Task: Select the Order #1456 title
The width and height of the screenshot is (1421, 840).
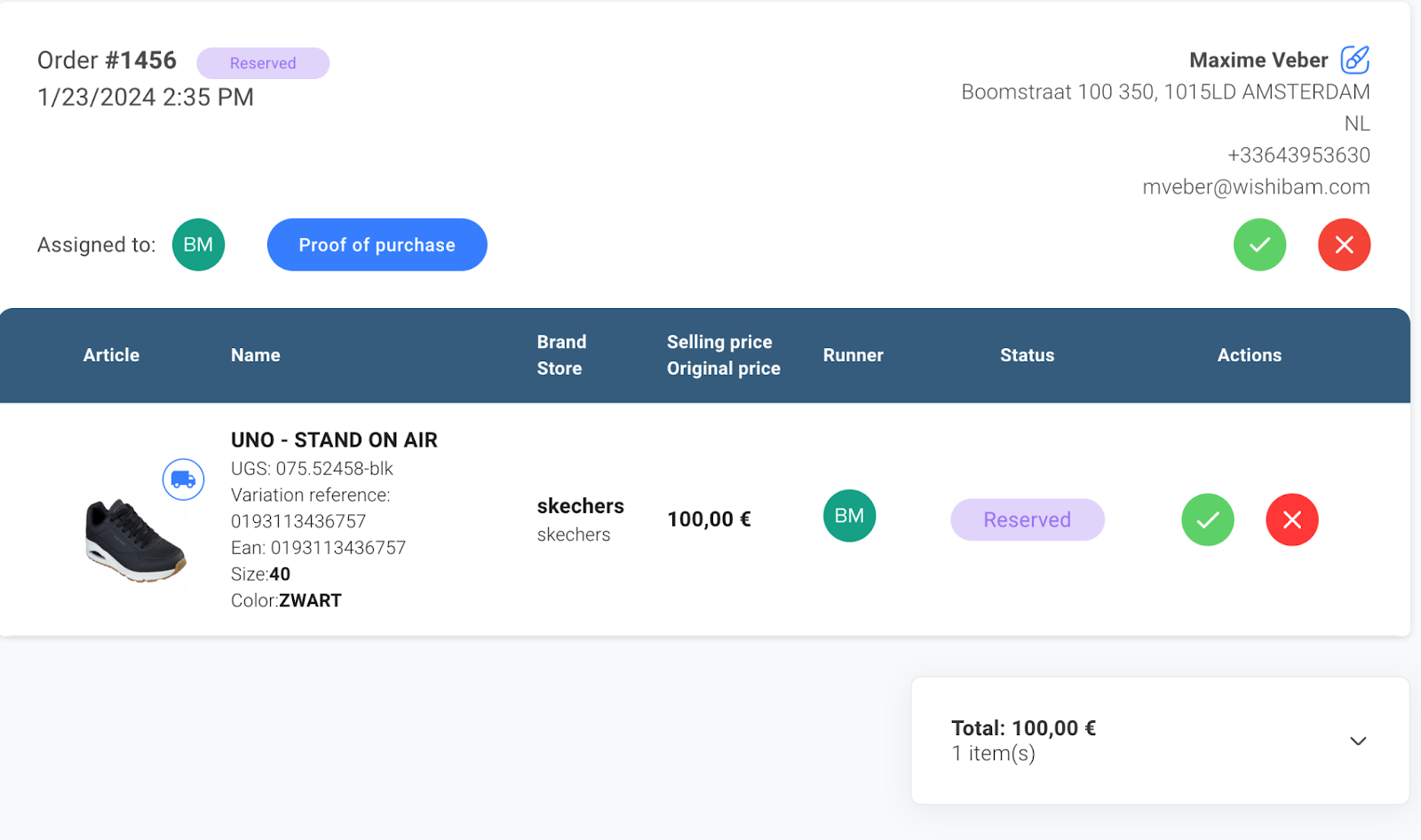Action: tap(107, 60)
